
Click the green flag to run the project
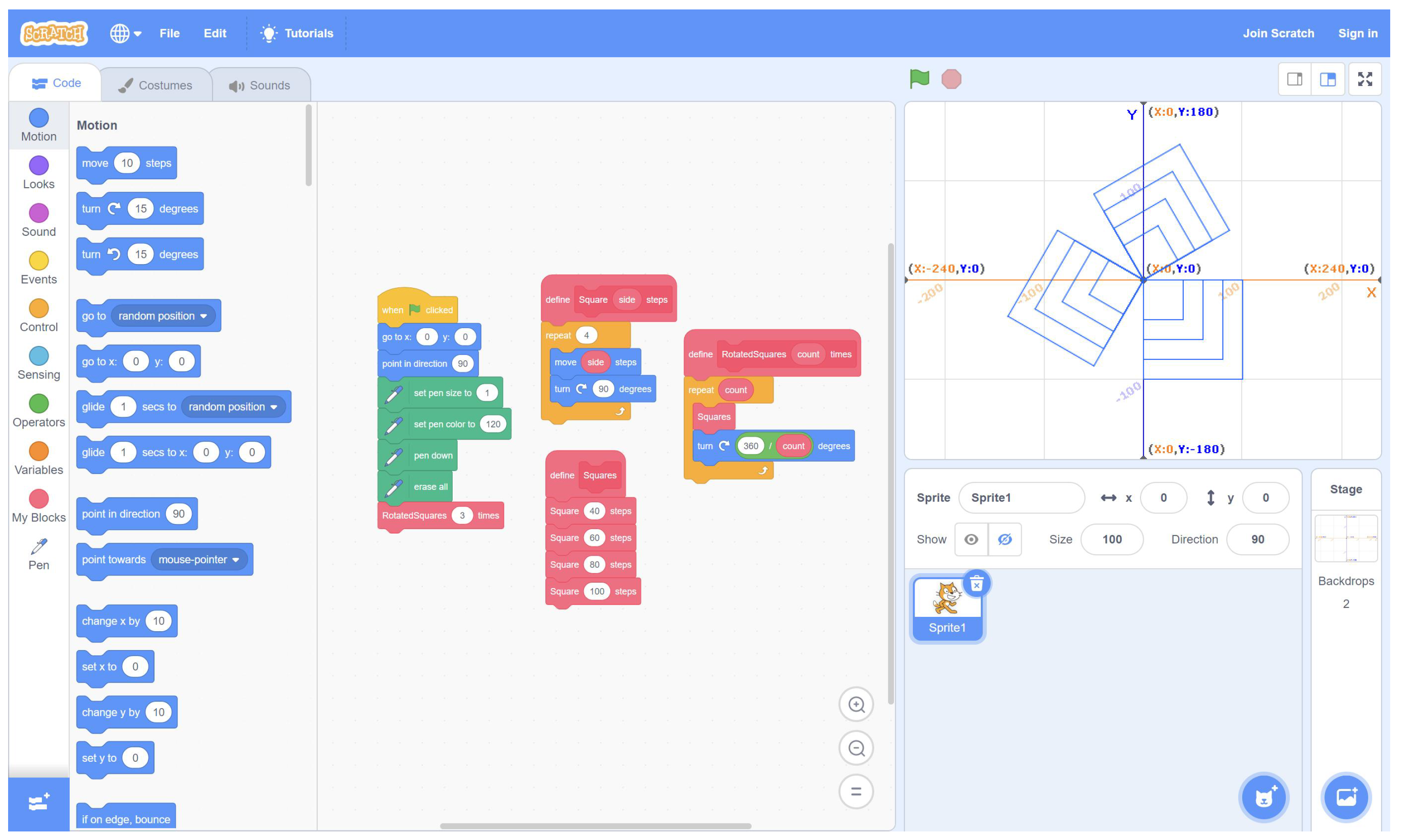click(919, 79)
